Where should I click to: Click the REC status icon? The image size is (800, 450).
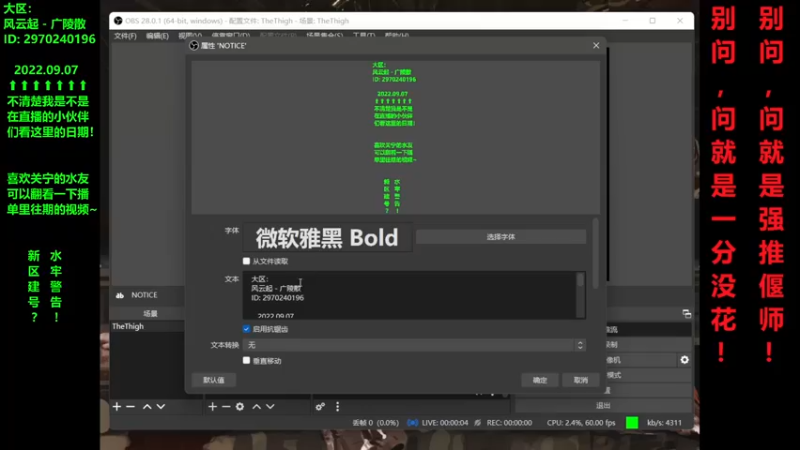pos(478,422)
